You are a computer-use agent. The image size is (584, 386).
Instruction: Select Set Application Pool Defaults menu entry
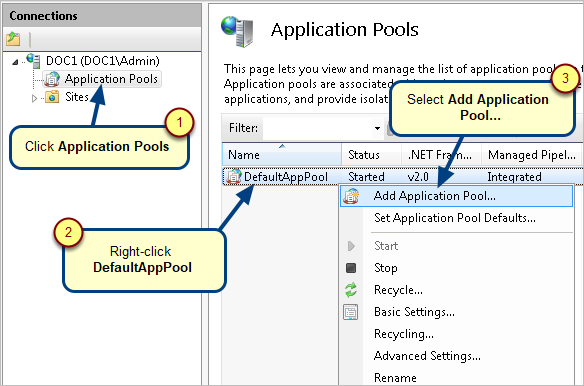point(457,218)
